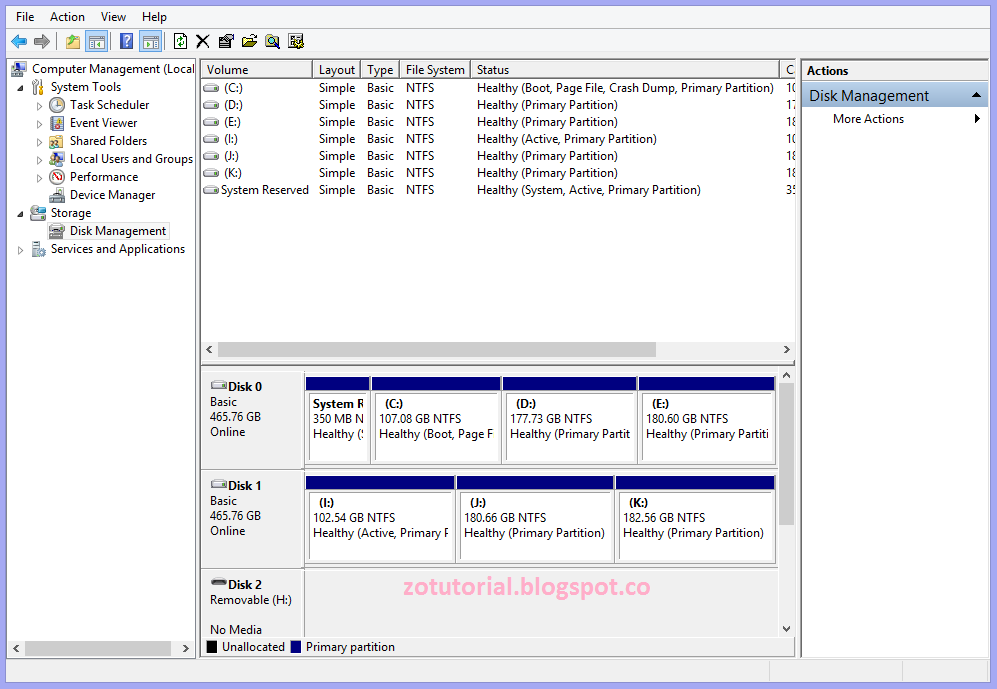This screenshot has width=997, height=689.
Task: Expand the Services and Applications node
Action: click(20, 249)
